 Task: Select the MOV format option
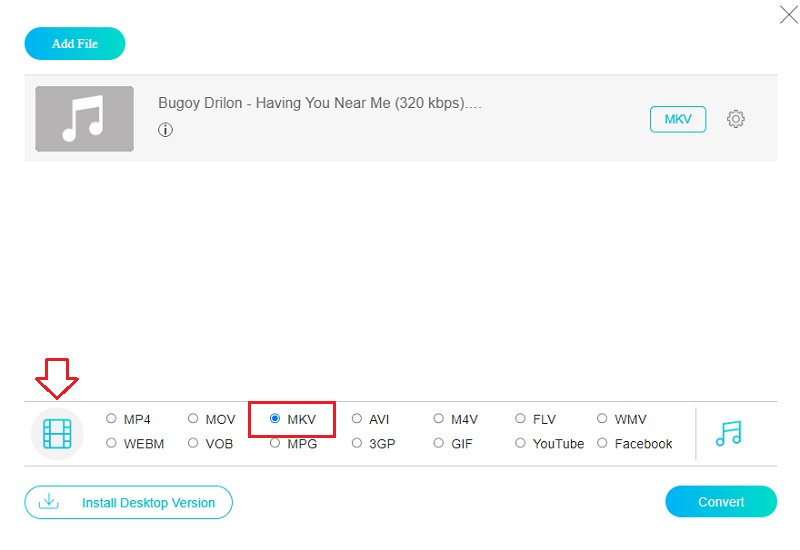click(x=194, y=419)
